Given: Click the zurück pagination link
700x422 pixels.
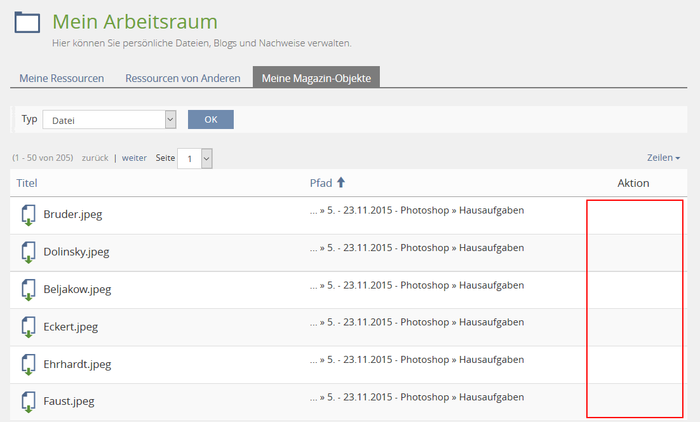Looking at the screenshot, I should (95, 158).
